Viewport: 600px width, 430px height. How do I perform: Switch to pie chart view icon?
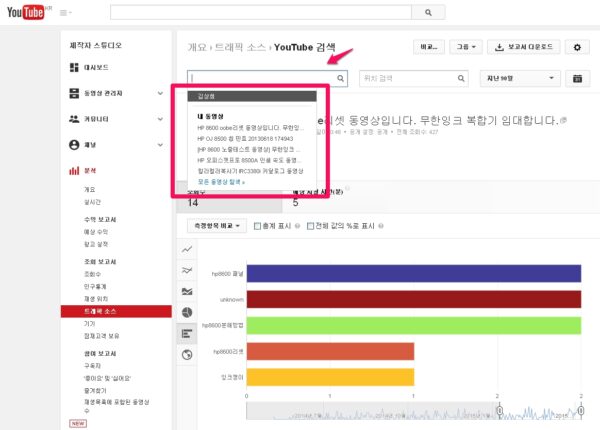click(187, 313)
